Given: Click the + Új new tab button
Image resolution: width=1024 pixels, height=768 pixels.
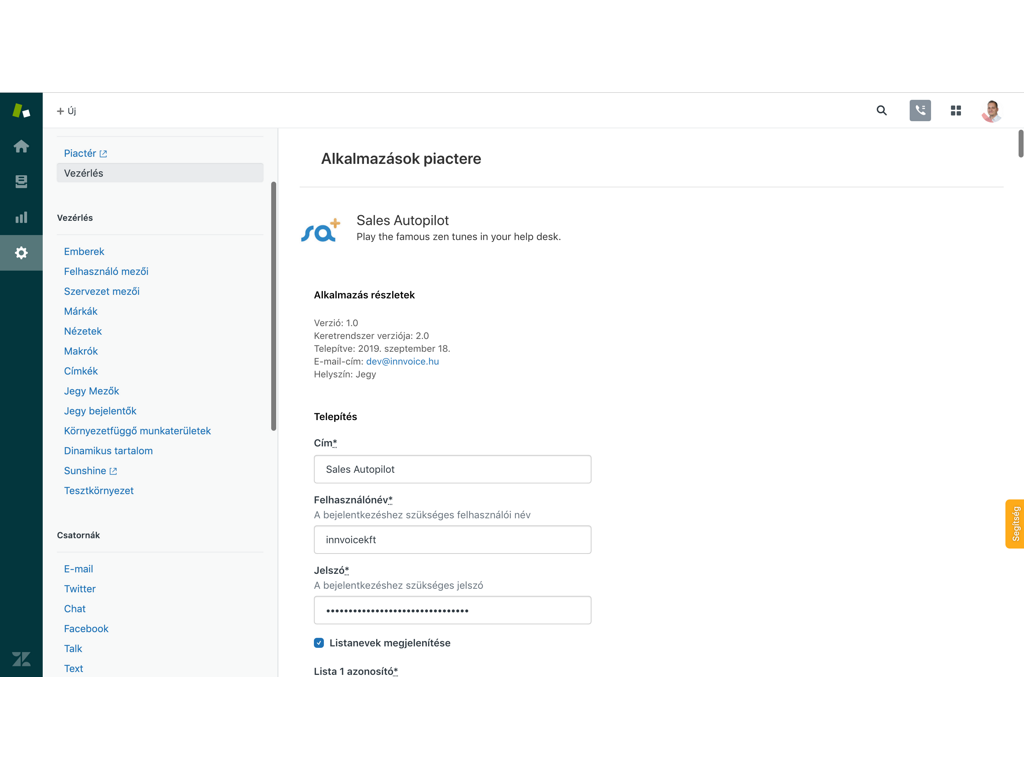Looking at the screenshot, I should pyautogui.click(x=67, y=111).
